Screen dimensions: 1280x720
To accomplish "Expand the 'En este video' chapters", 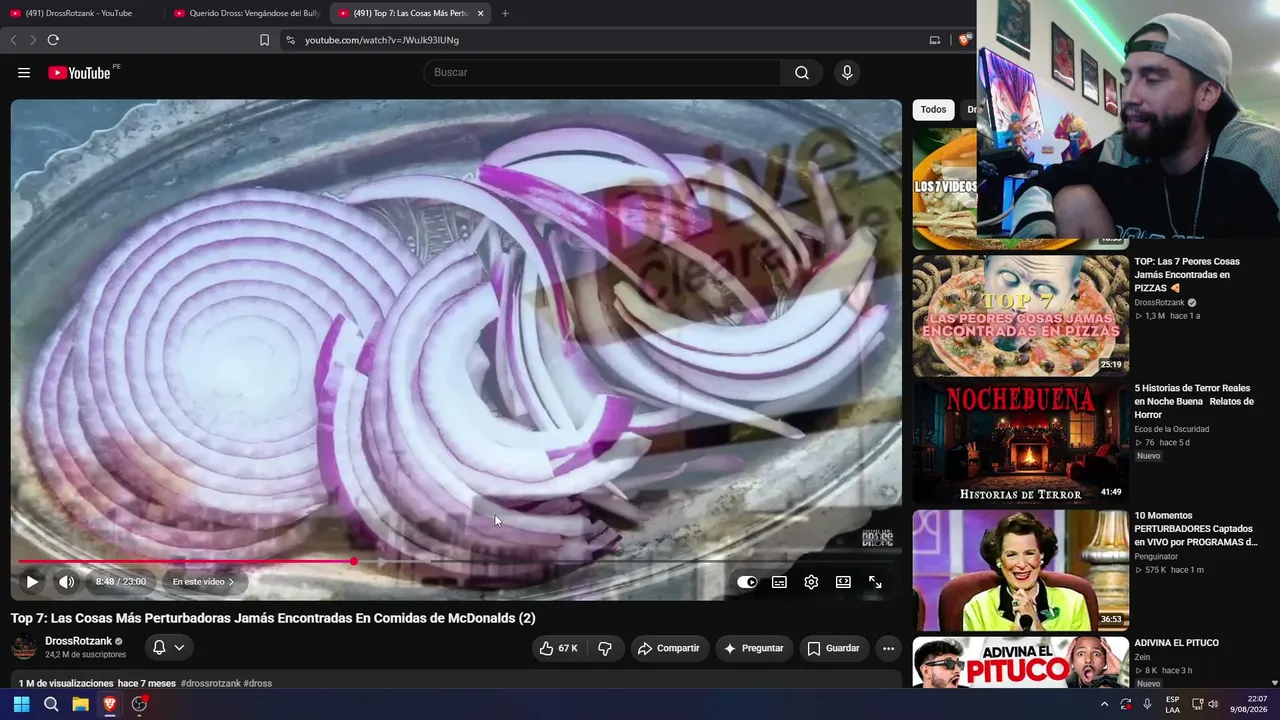I will (x=204, y=582).
